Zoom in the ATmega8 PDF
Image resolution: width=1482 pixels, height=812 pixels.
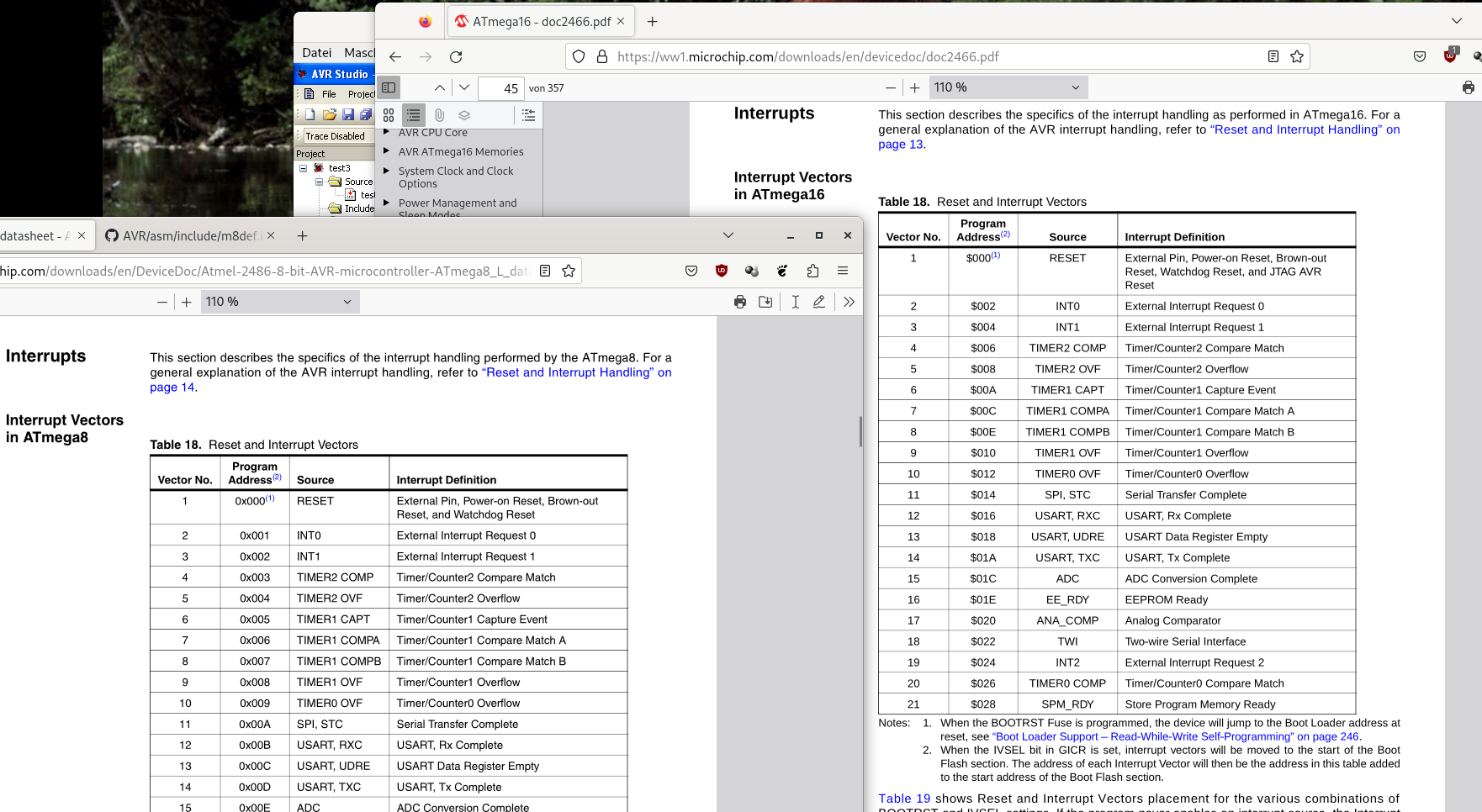187,302
